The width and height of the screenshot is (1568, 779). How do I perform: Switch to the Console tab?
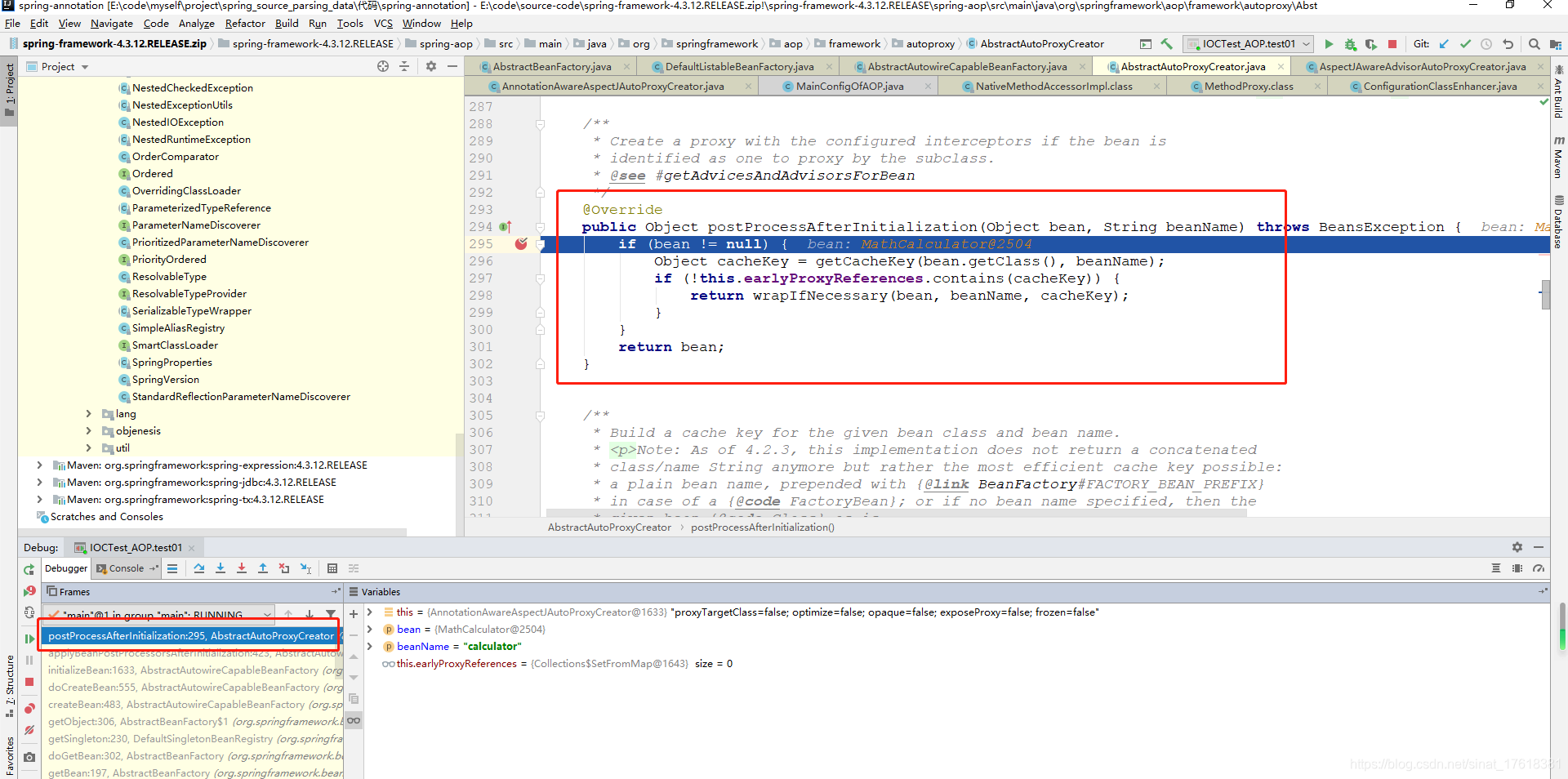pos(127,568)
